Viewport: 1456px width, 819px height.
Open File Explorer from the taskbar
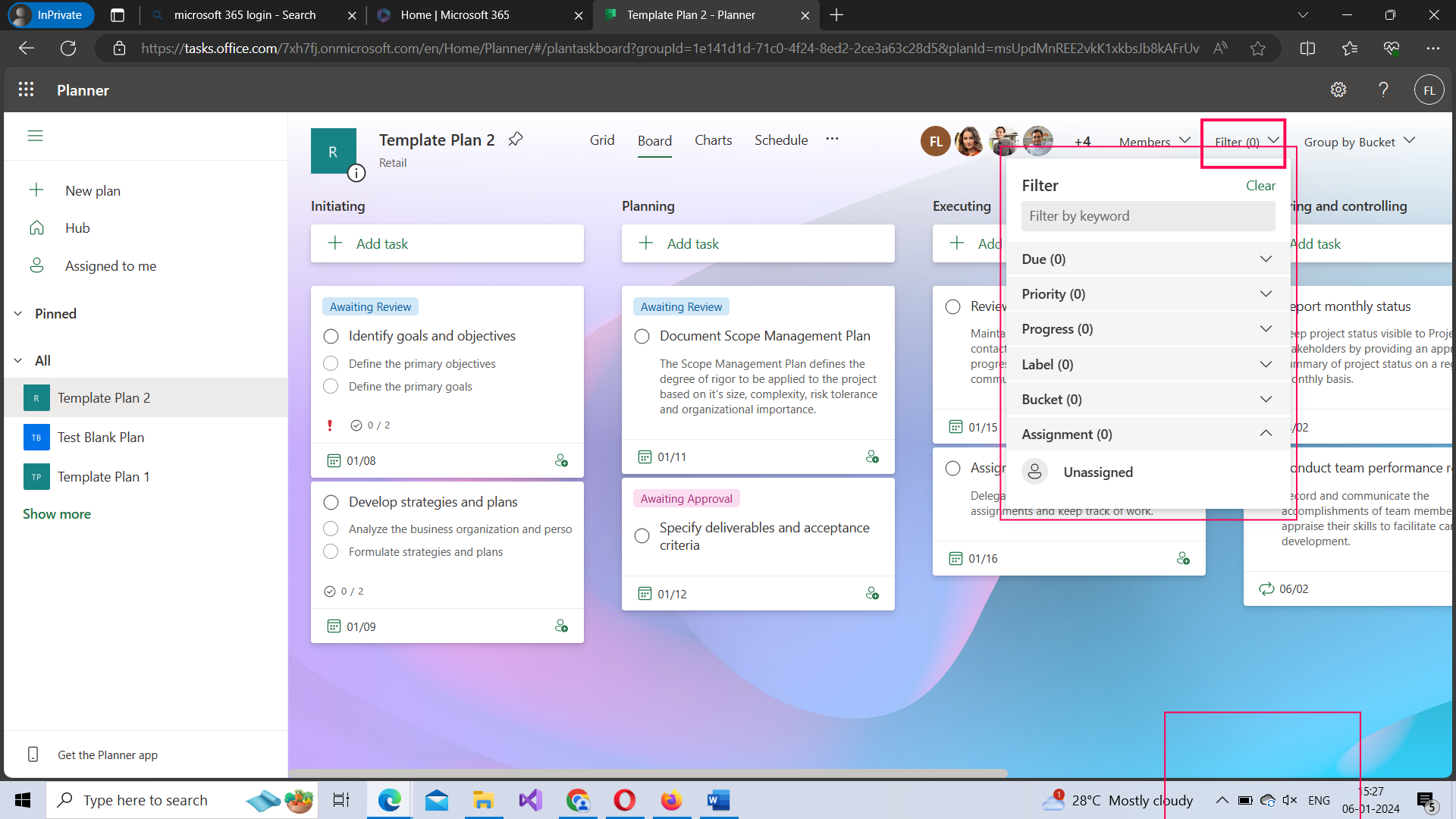click(x=483, y=800)
